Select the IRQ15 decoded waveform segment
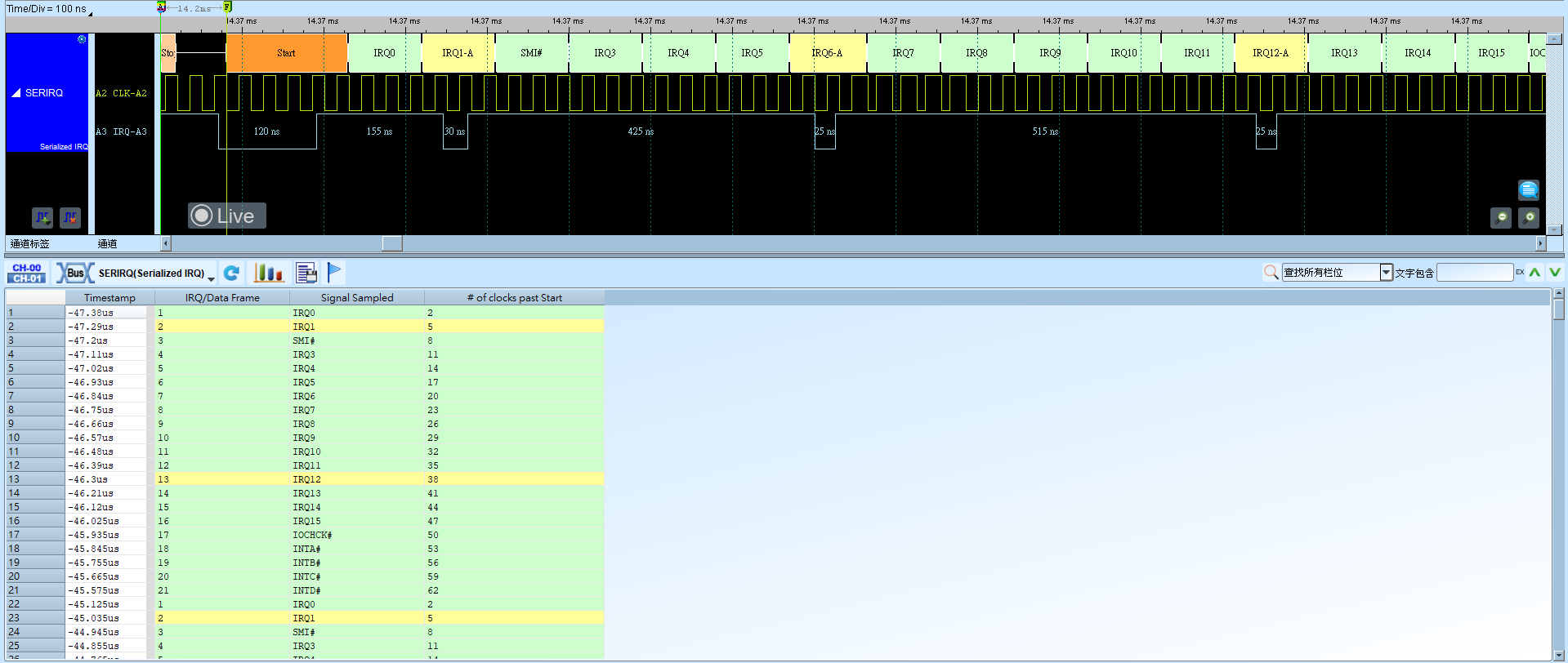Viewport: 1568px width, 663px height. pyautogui.click(x=1491, y=53)
